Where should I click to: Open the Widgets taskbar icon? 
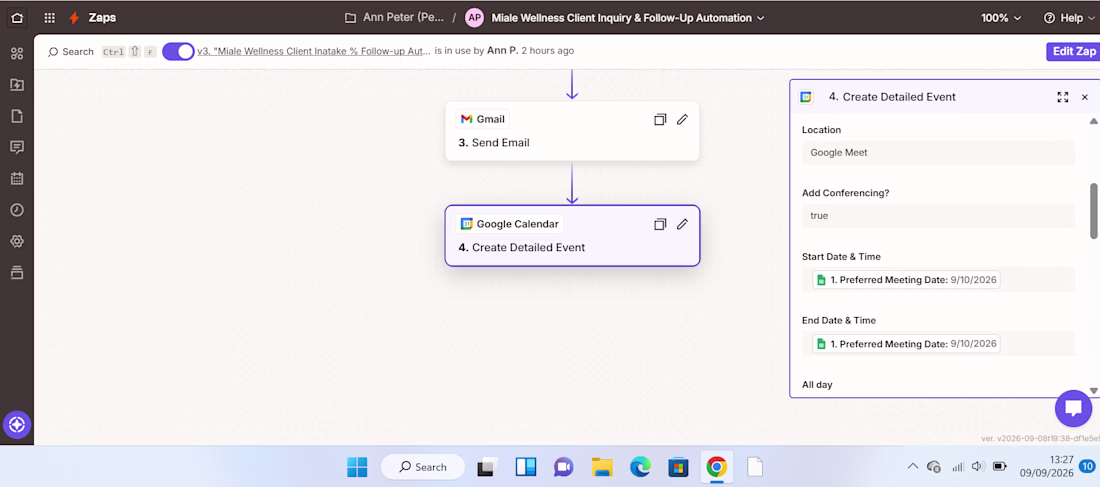525,467
